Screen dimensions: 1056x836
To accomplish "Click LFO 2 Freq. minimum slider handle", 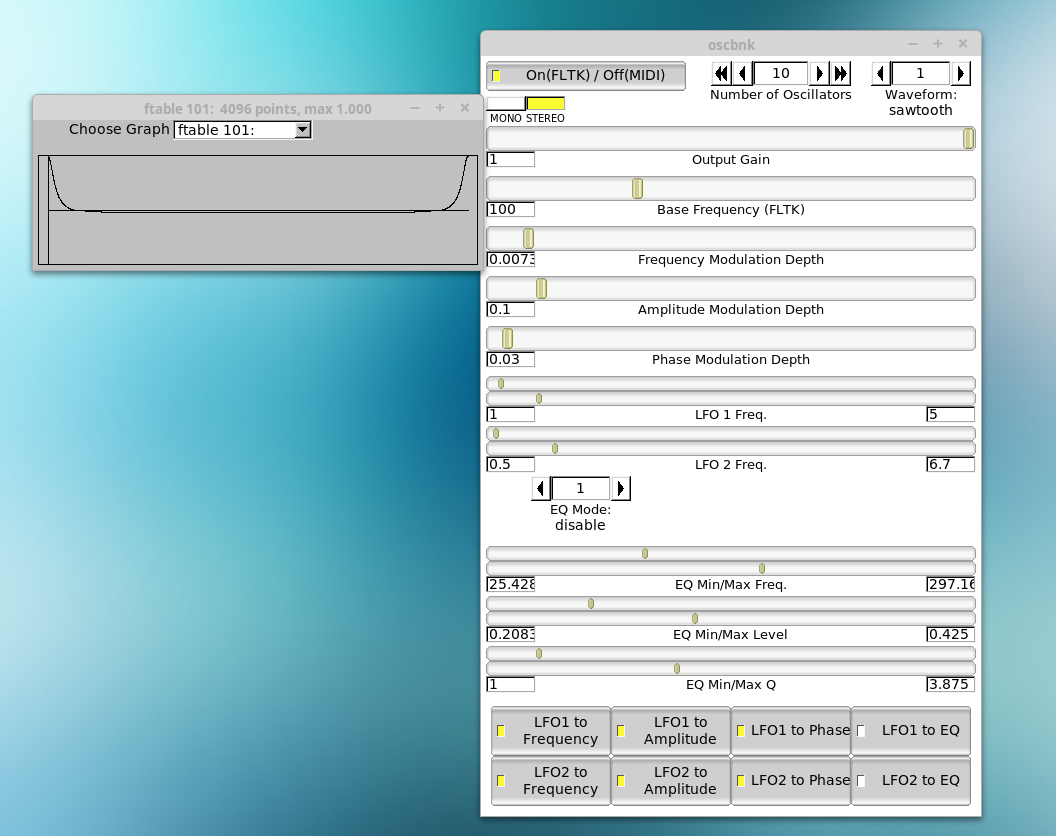I will (x=496, y=434).
